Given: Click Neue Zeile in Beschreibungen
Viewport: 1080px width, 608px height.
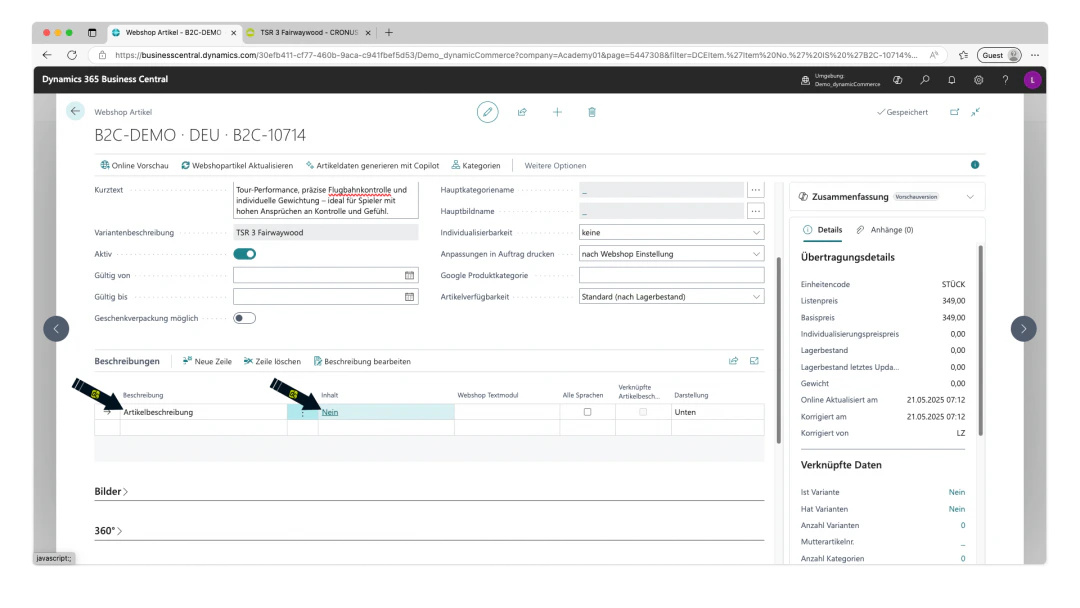Looking at the screenshot, I should [207, 361].
